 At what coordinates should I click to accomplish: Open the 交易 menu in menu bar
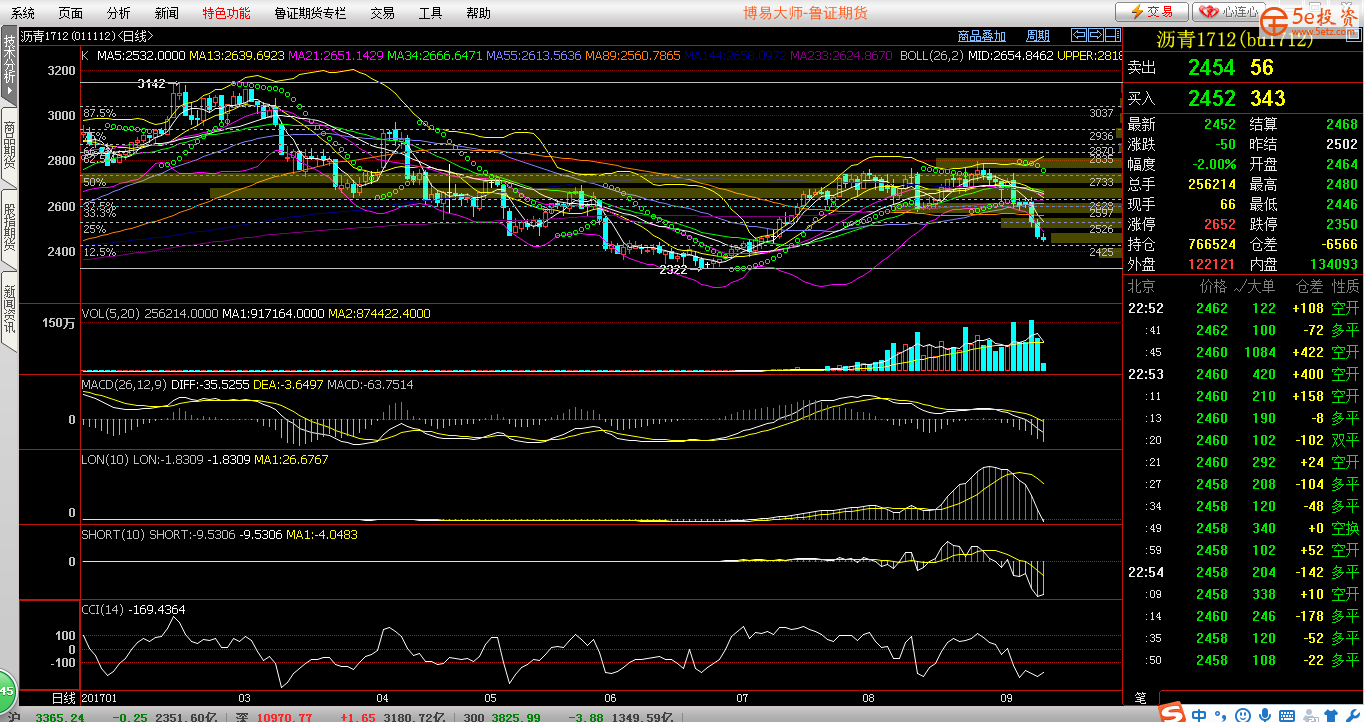tap(382, 13)
